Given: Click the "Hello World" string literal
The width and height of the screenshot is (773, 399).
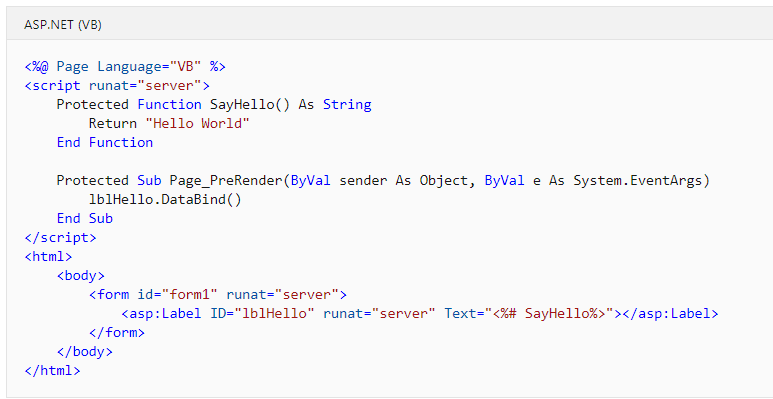Looking at the screenshot, I should [x=197, y=123].
